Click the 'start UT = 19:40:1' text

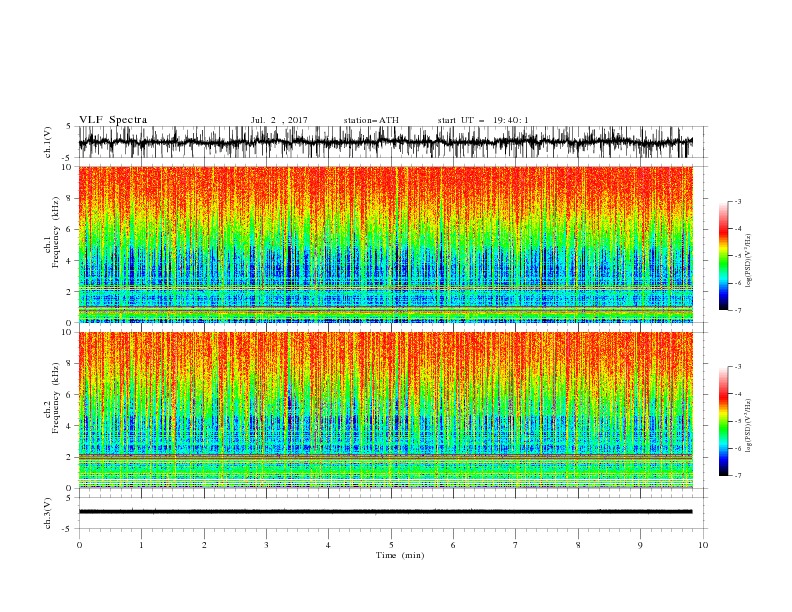(x=483, y=120)
